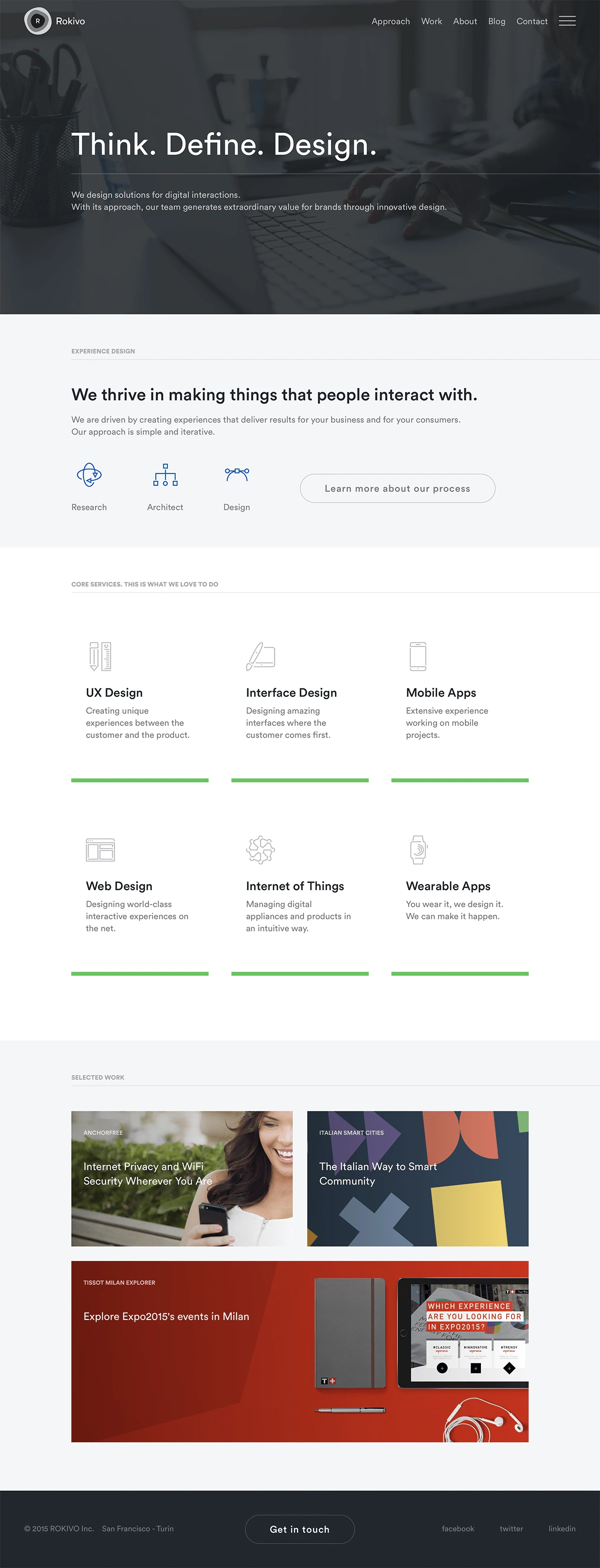
Task: Open the Blog nav item
Action: pos(496,21)
